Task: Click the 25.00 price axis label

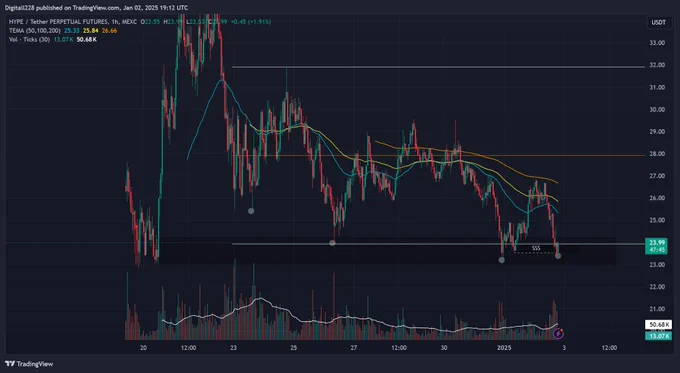Action: tap(657, 220)
